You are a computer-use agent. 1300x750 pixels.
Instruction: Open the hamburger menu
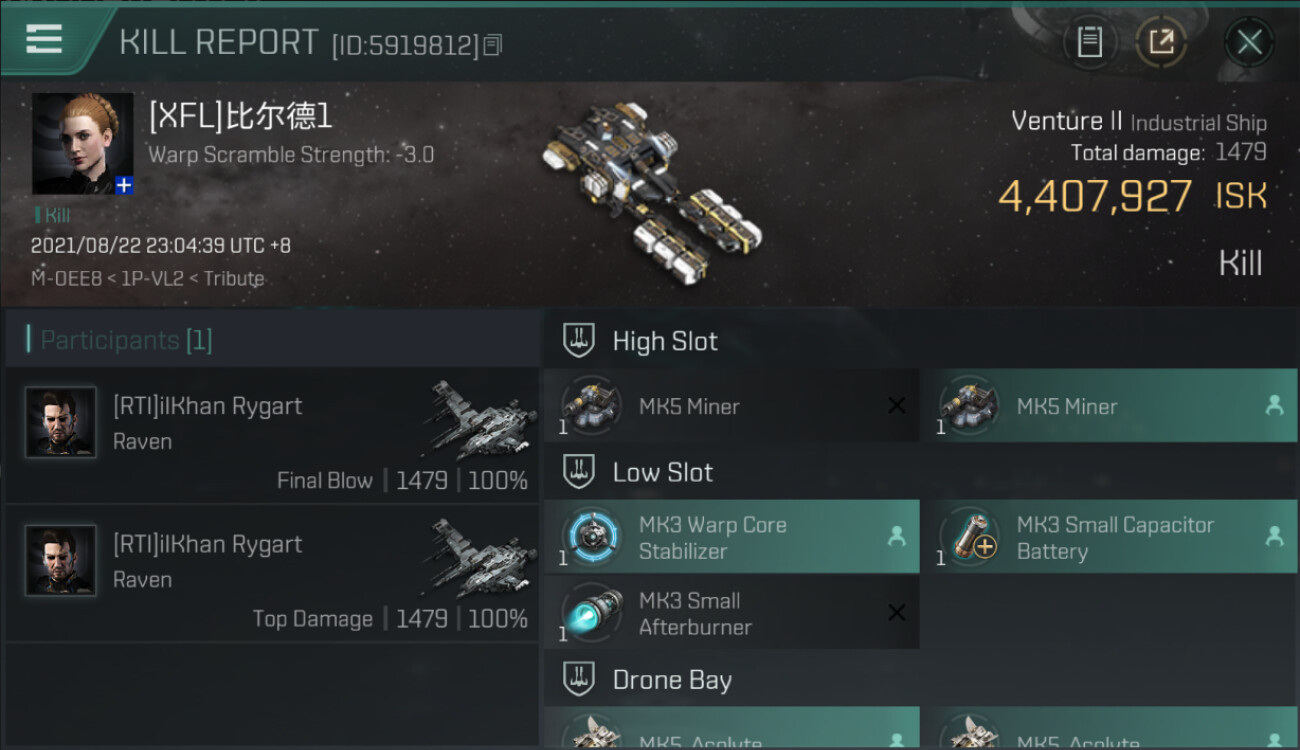[x=44, y=39]
